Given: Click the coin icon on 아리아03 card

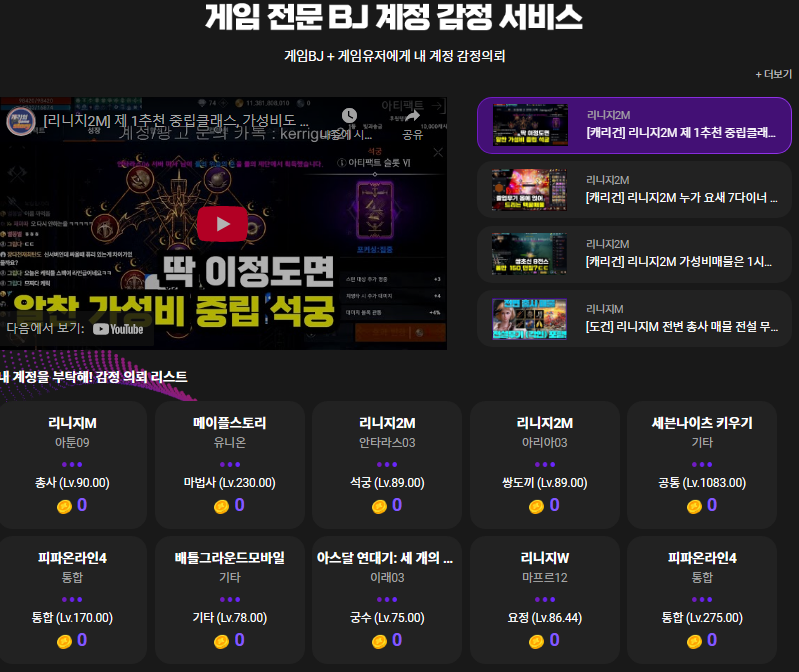Looking at the screenshot, I should coord(537,507).
